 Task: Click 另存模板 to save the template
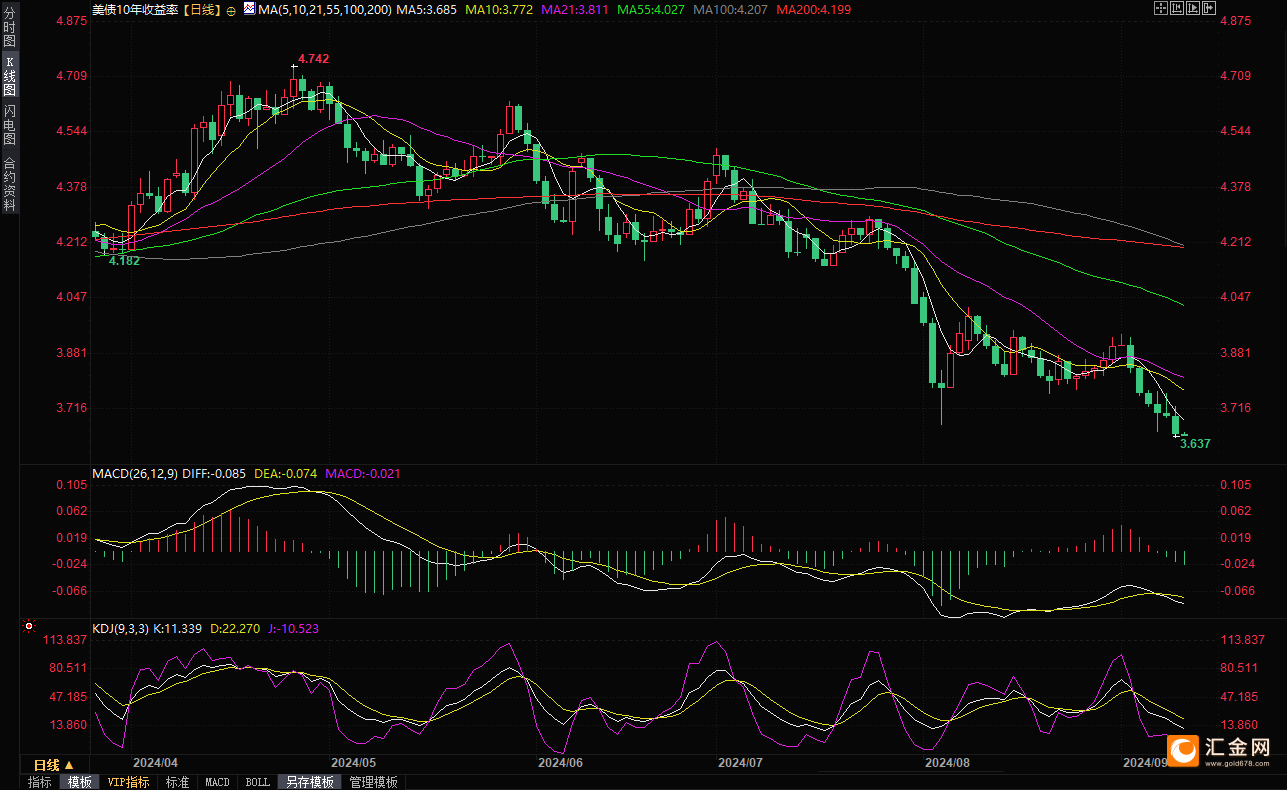[x=310, y=782]
